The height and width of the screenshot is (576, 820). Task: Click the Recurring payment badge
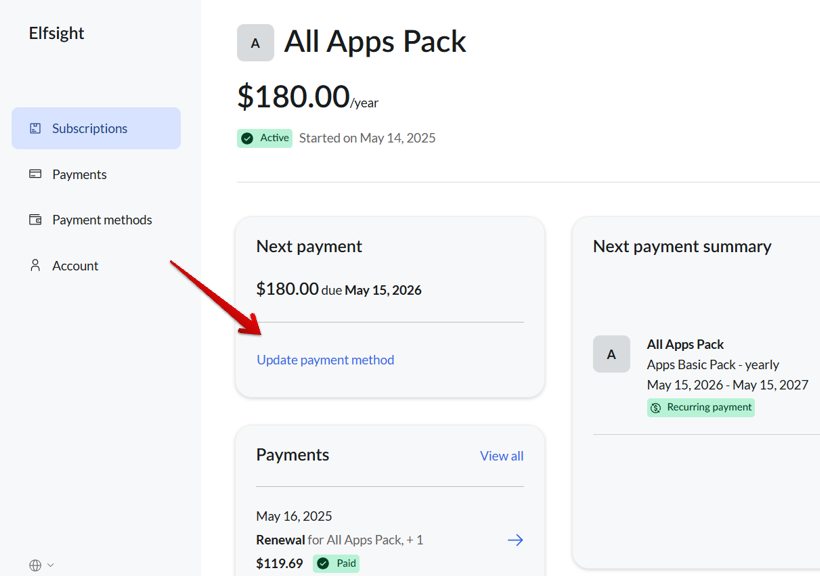pos(700,408)
